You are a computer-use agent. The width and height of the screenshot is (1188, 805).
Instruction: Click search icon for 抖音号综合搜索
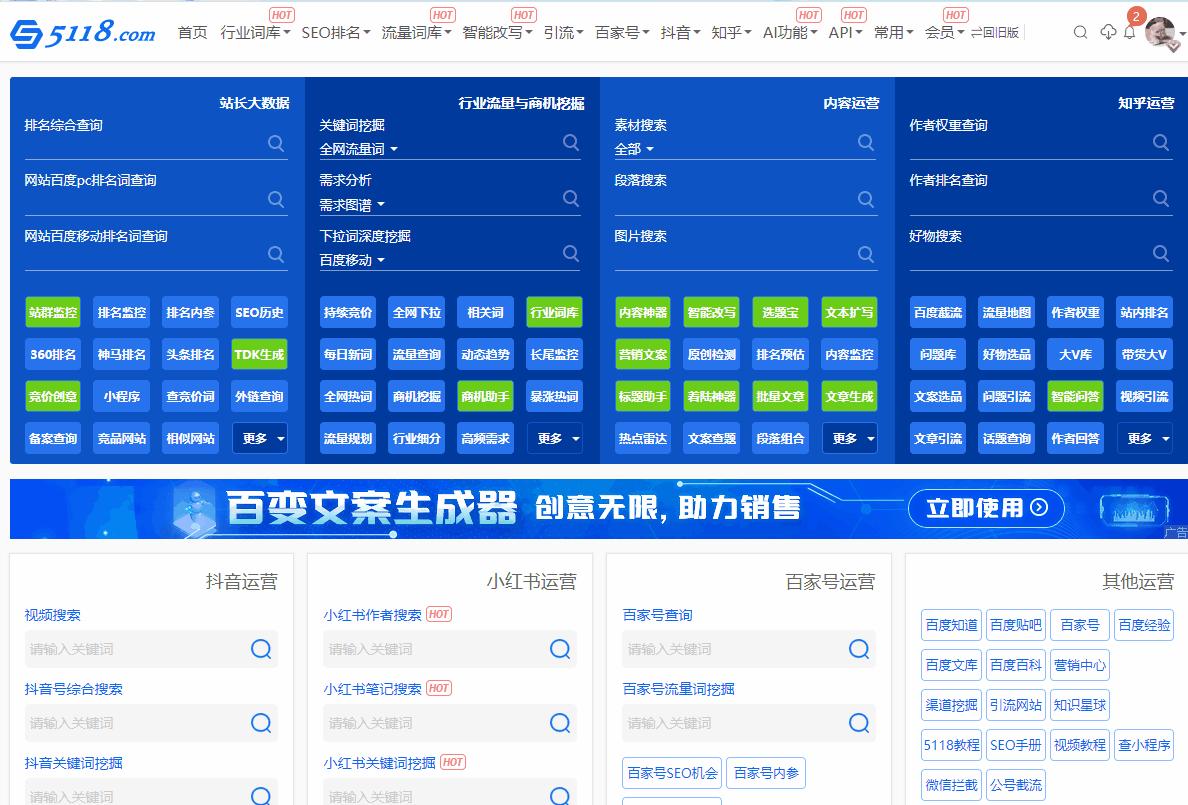click(x=261, y=723)
